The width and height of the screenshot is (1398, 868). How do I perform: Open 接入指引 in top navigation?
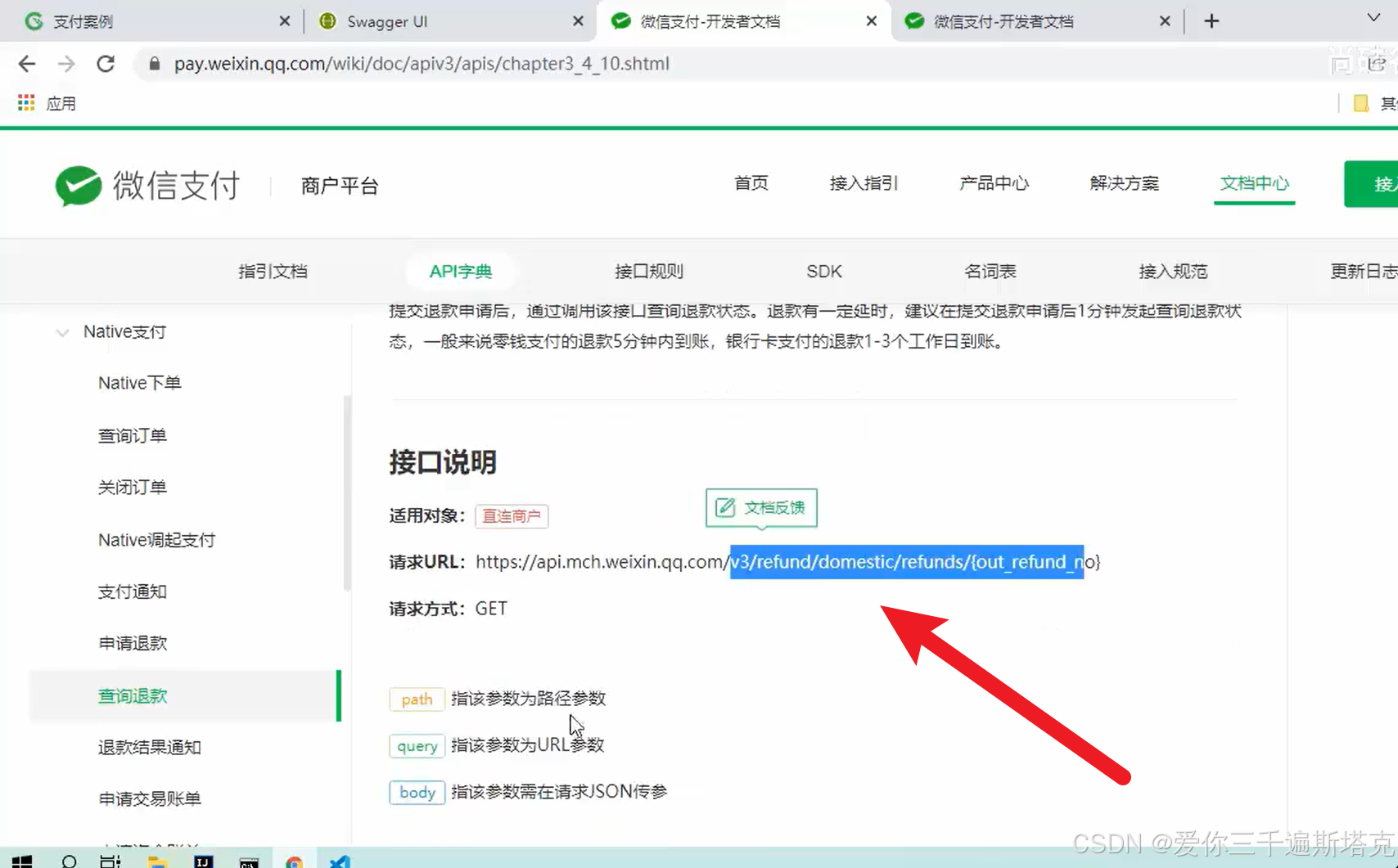864,183
